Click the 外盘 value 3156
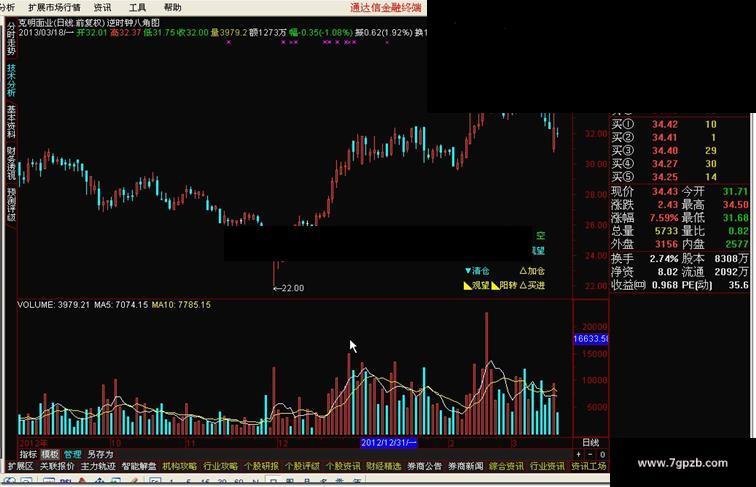 coord(666,244)
